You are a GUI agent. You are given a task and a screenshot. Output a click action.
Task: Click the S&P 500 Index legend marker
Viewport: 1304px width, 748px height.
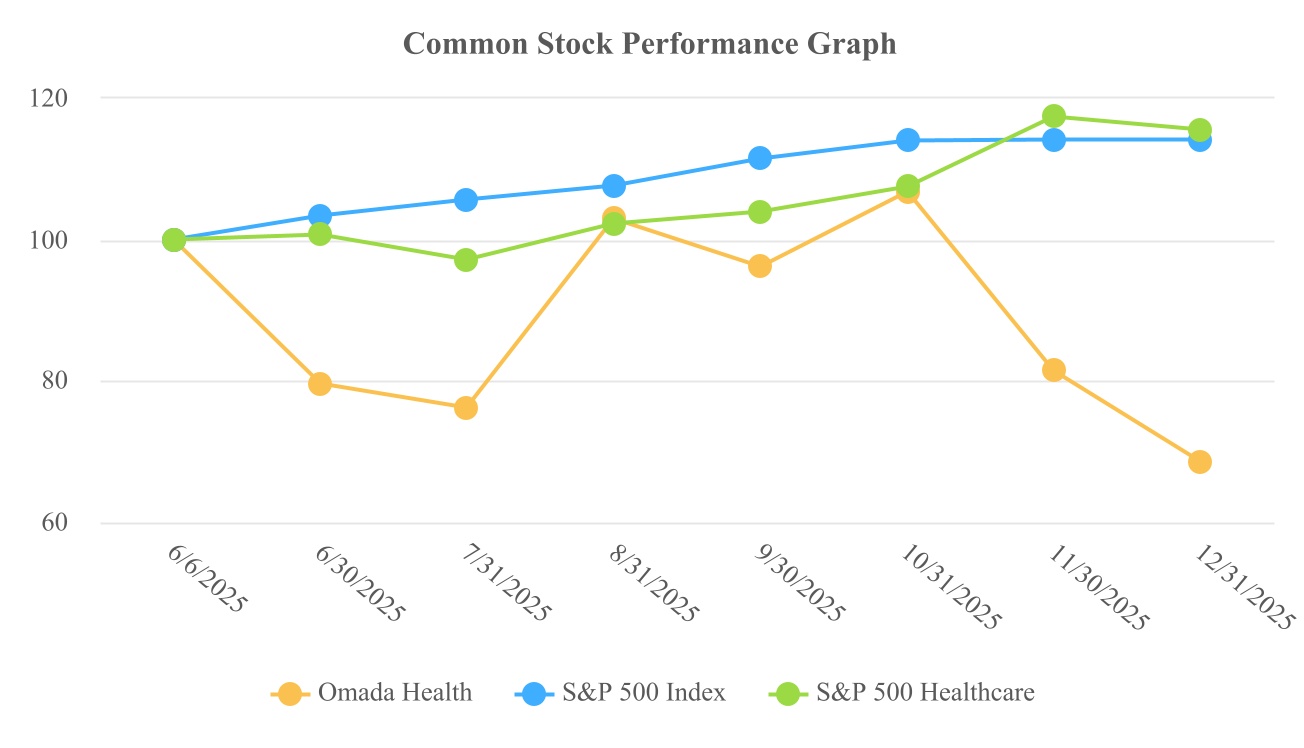pos(535,693)
